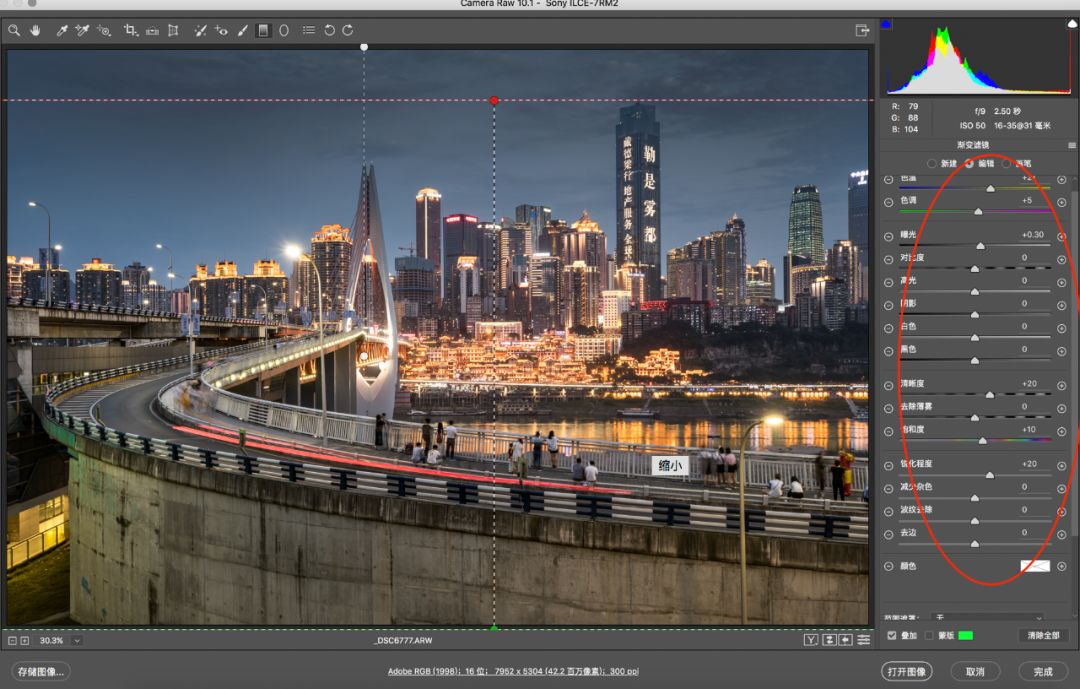This screenshot has width=1080, height=689.
Task: Select the Adjustment Brush tool
Action: (x=242, y=30)
